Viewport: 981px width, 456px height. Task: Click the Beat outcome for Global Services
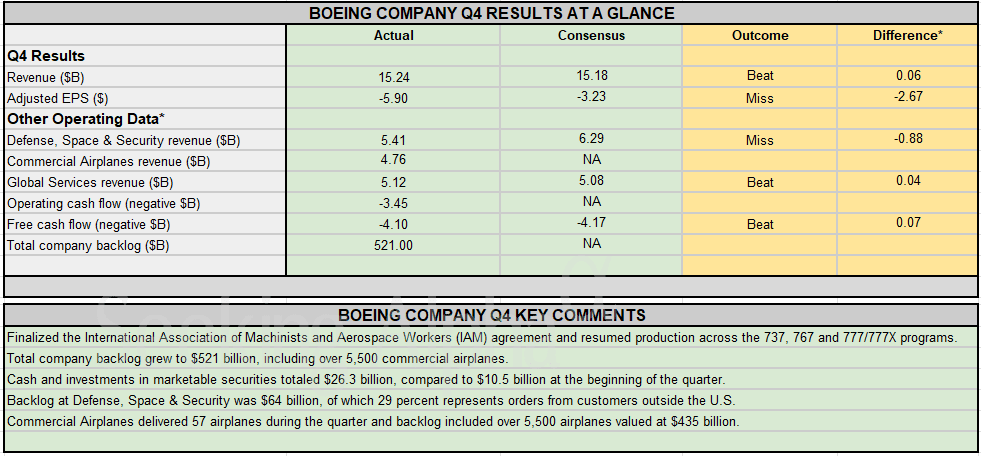tap(760, 182)
